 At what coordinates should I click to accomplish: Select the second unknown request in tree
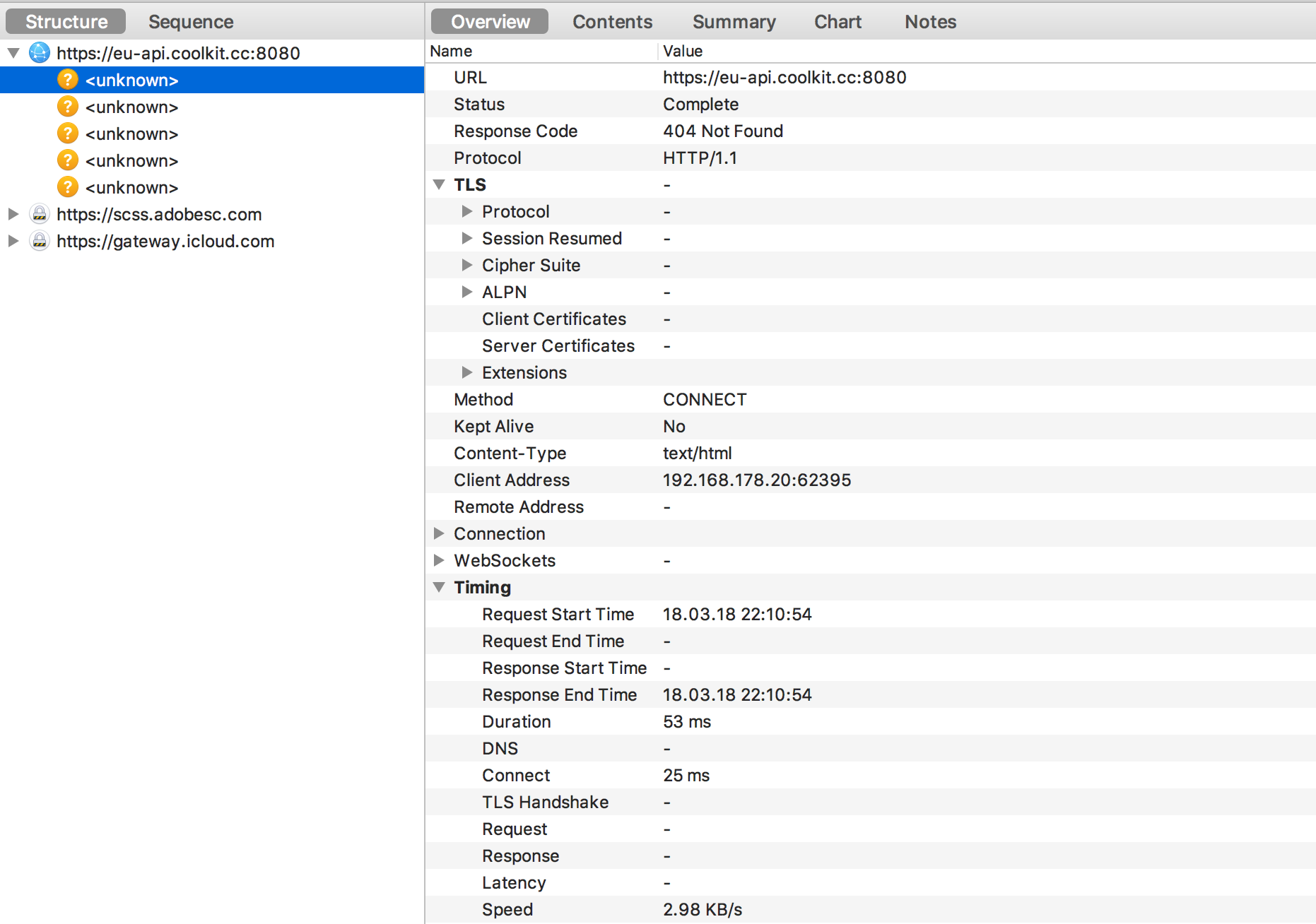click(x=131, y=107)
